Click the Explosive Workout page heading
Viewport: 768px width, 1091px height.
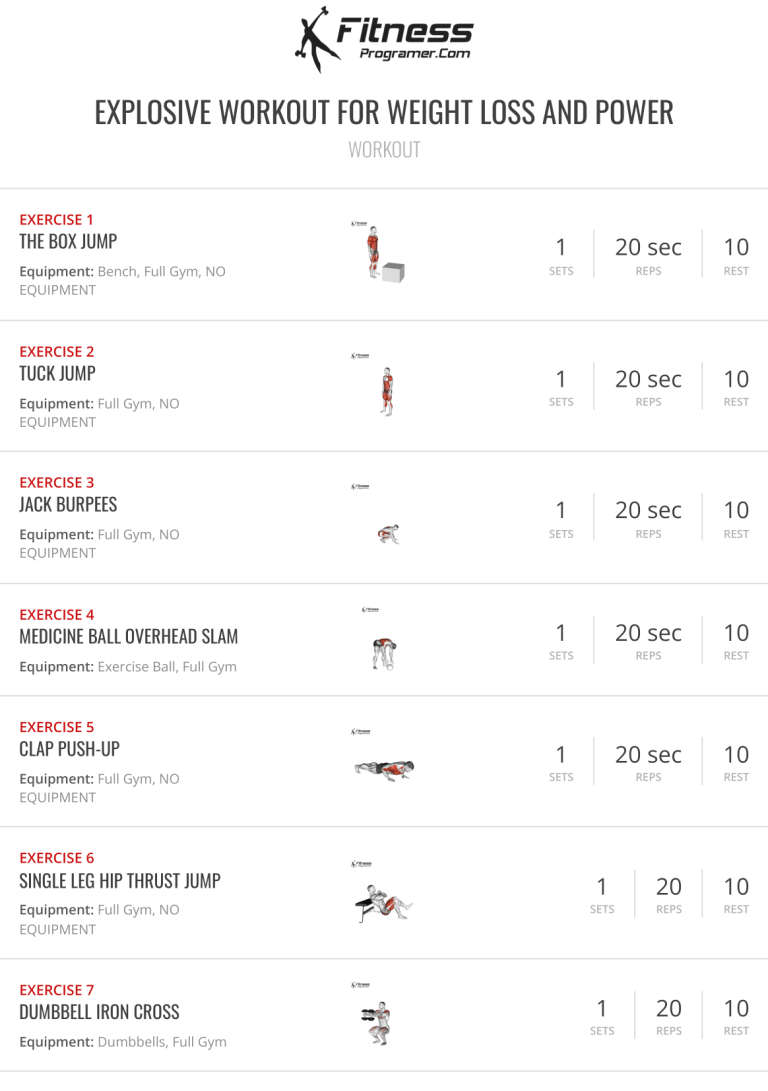pyautogui.click(x=384, y=112)
